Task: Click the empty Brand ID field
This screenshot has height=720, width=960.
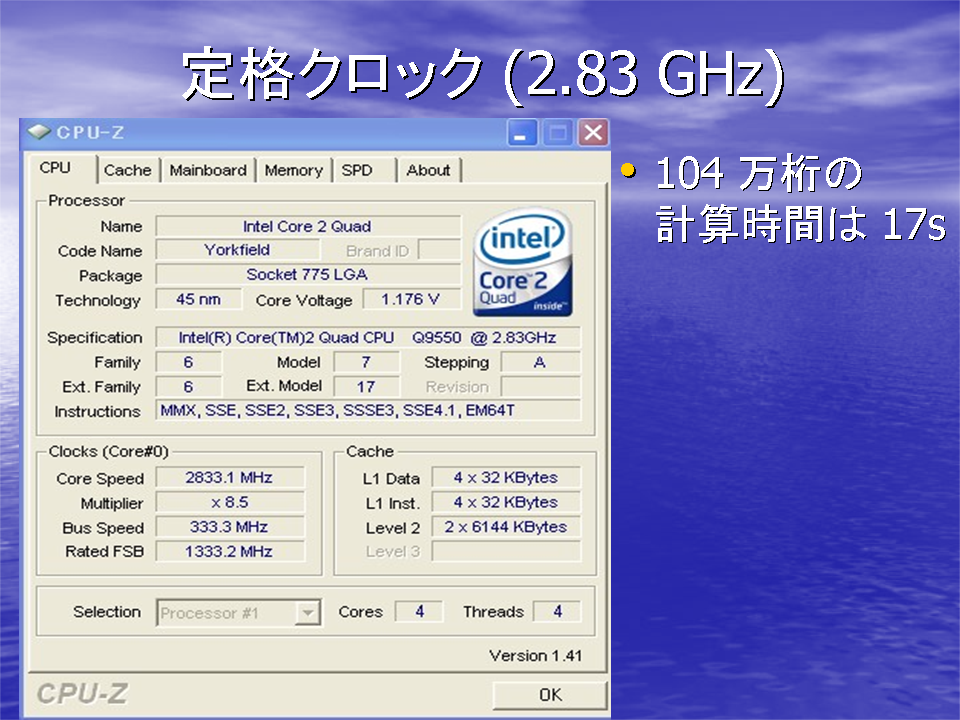Action: [x=440, y=250]
